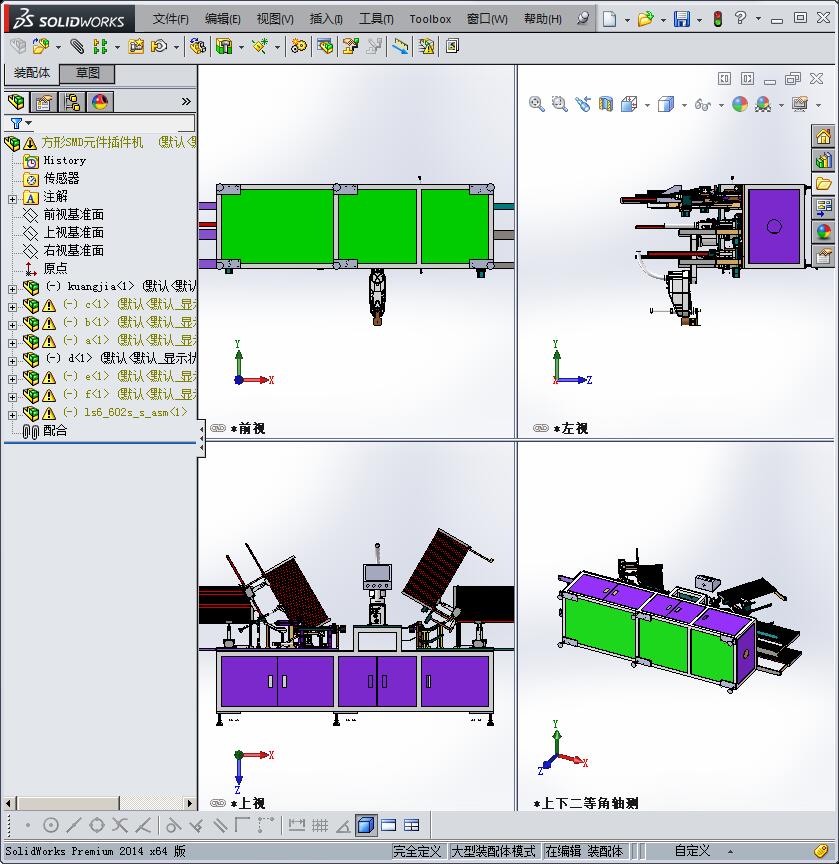
Task: Click the Rebuild traffic light icon
Action: [x=717, y=19]
